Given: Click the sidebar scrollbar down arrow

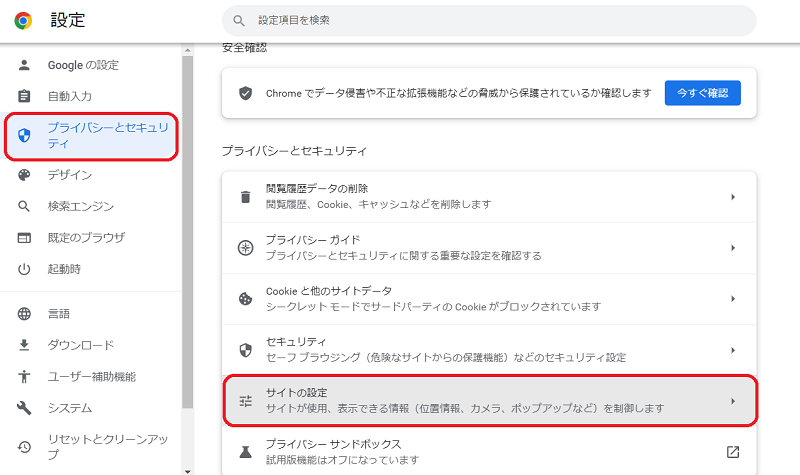Looking at the screenshot, I should point(187,468).
